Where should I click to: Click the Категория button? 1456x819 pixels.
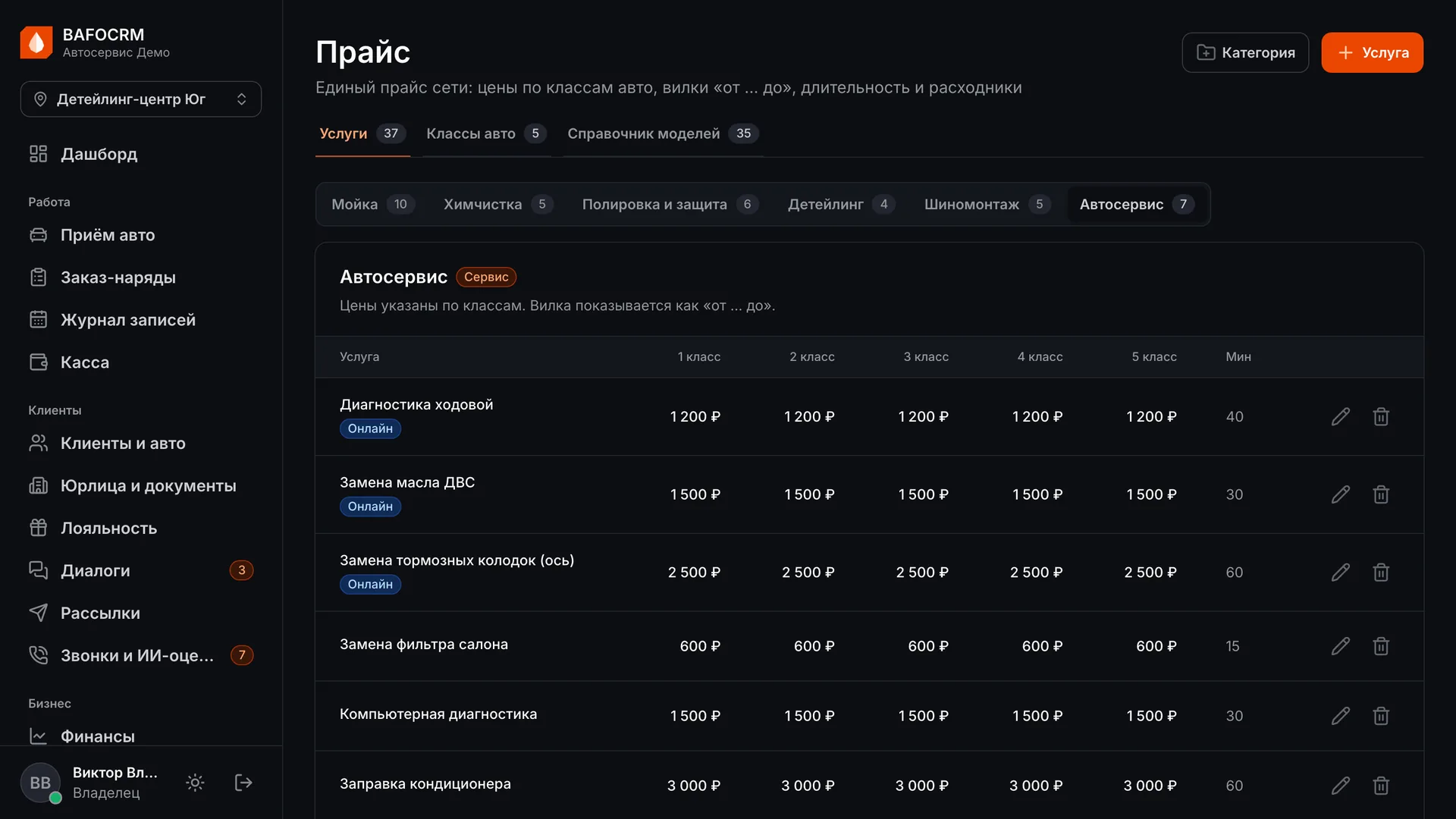pyautogui.click(x=1245, y=52)
